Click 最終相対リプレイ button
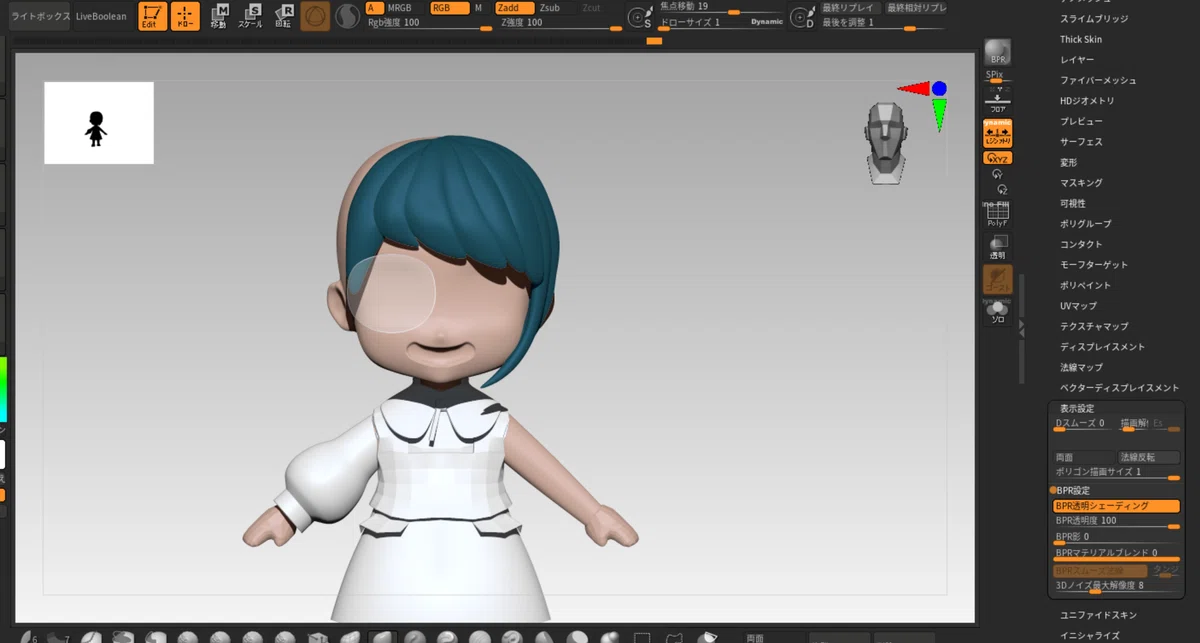The height and width of the screenshot is (643, 1200). (915, 7)
